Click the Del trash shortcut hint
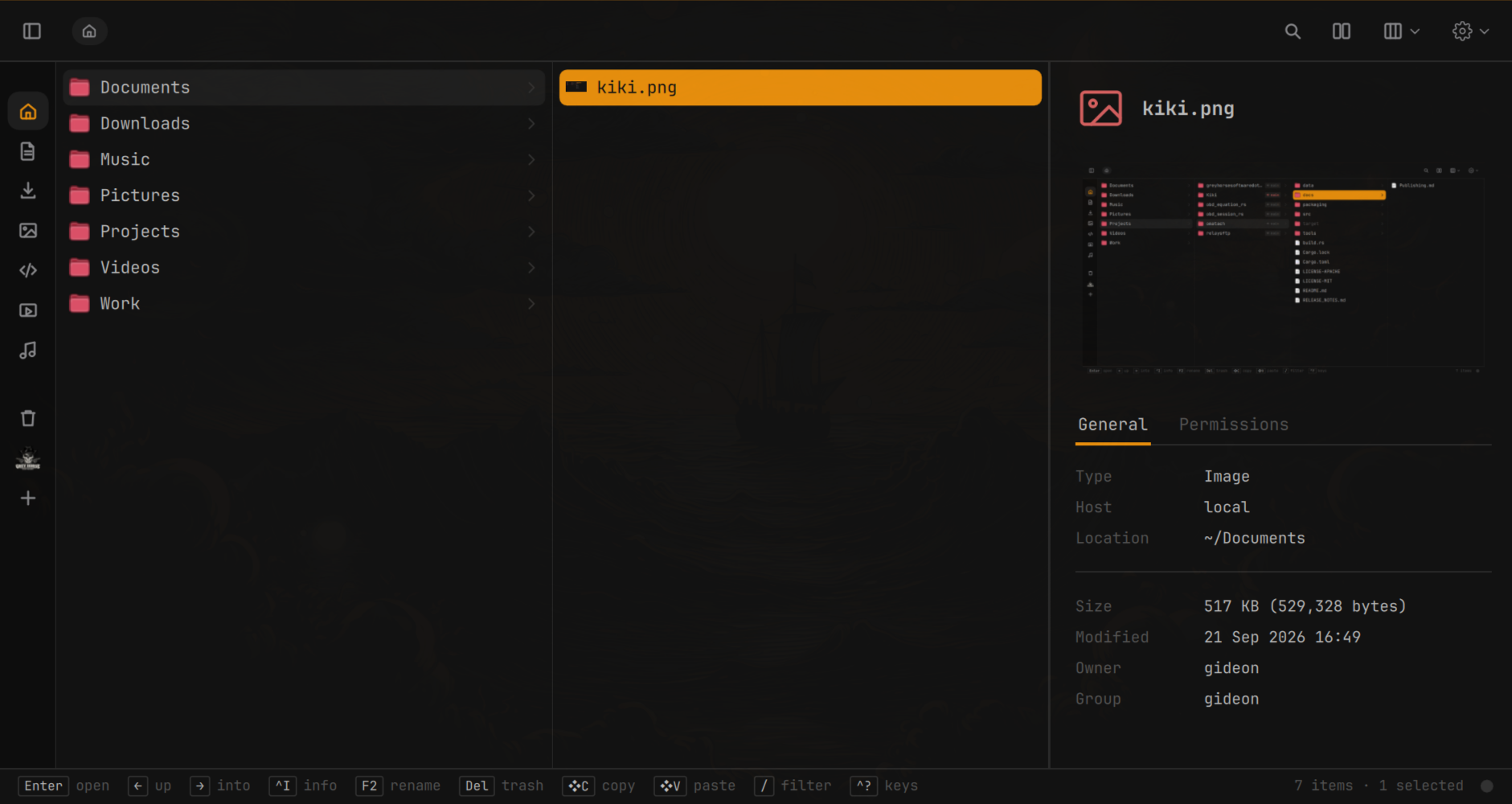The width and height of the screenshot is (1512, 804). coord(502,786)
